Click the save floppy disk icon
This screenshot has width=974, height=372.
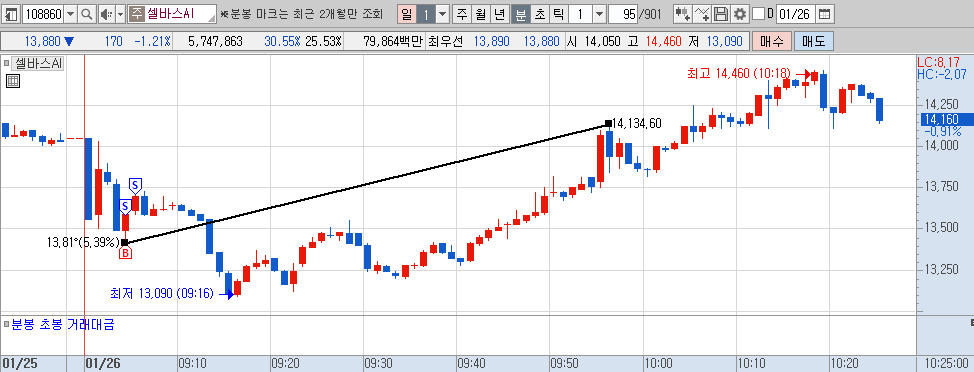point(721,13)
